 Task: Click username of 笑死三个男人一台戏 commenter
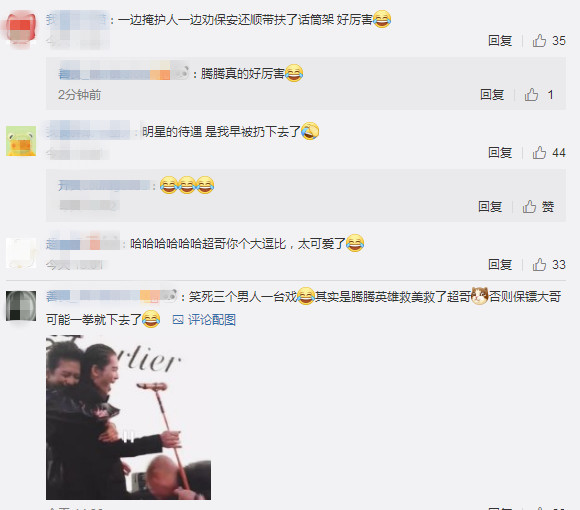tap(111, 296)
